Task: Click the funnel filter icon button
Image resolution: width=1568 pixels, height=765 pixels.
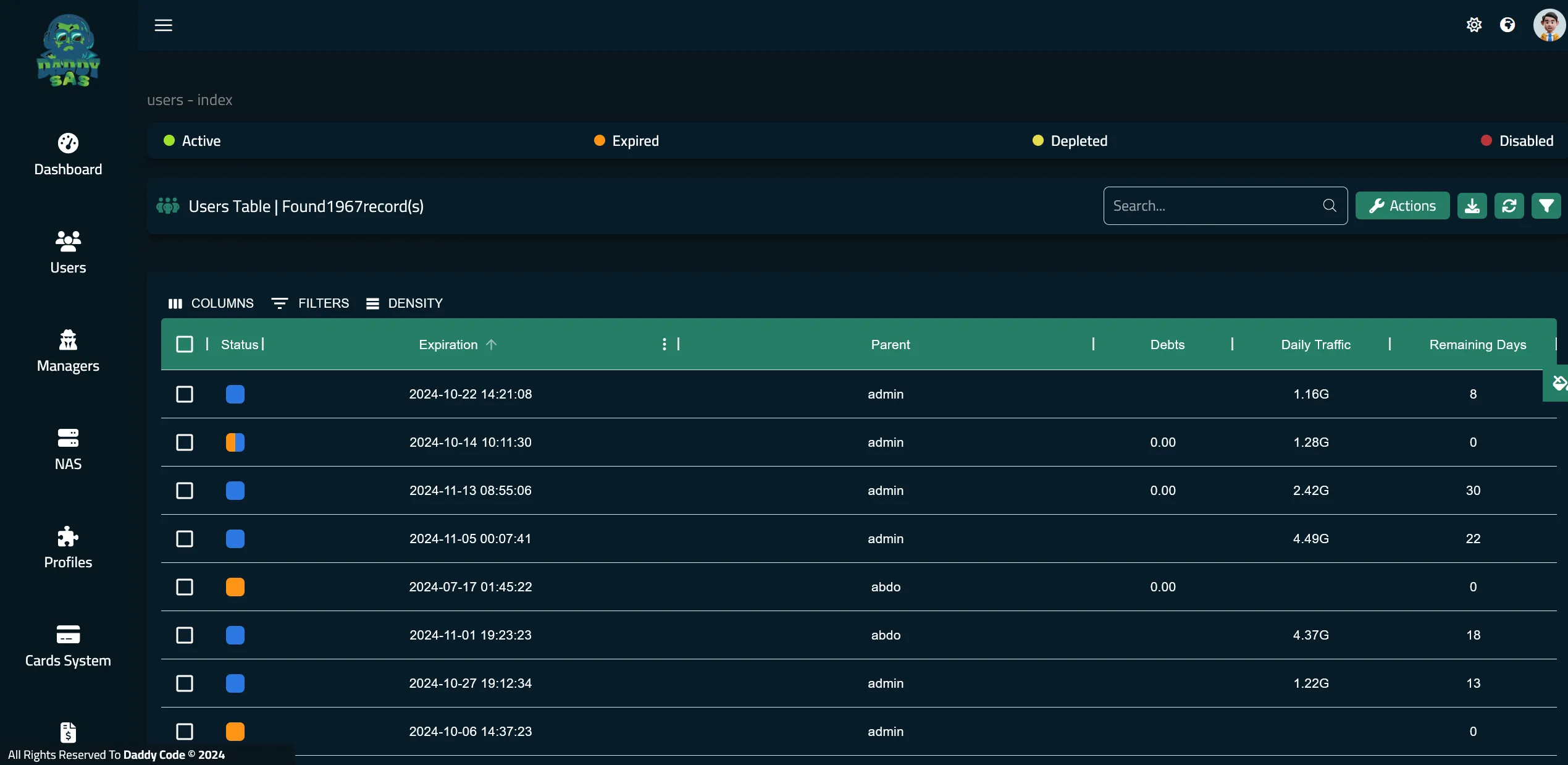Action: tap(1546, 206)
